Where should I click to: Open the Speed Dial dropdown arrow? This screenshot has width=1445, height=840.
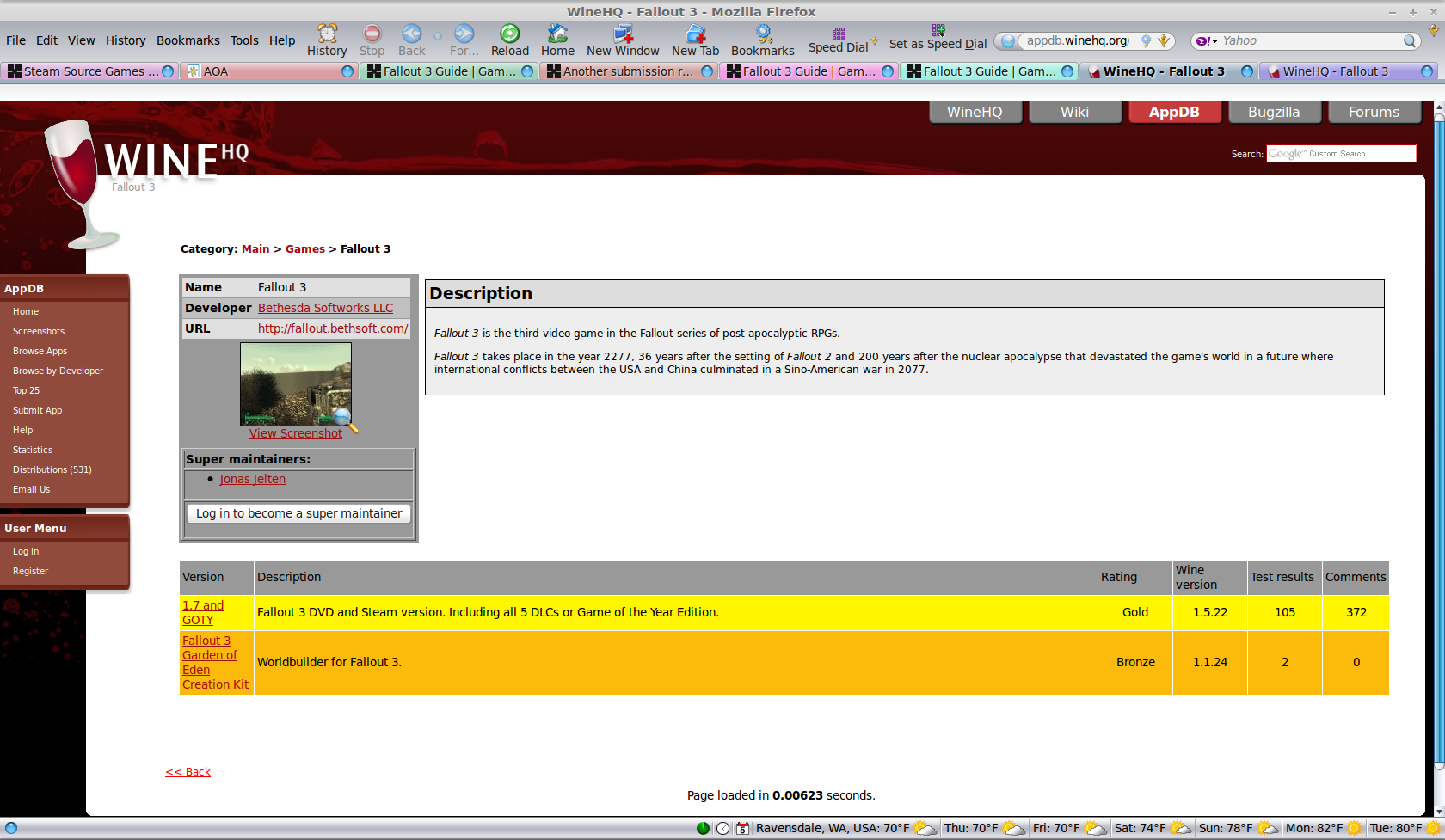pos(874,40)
